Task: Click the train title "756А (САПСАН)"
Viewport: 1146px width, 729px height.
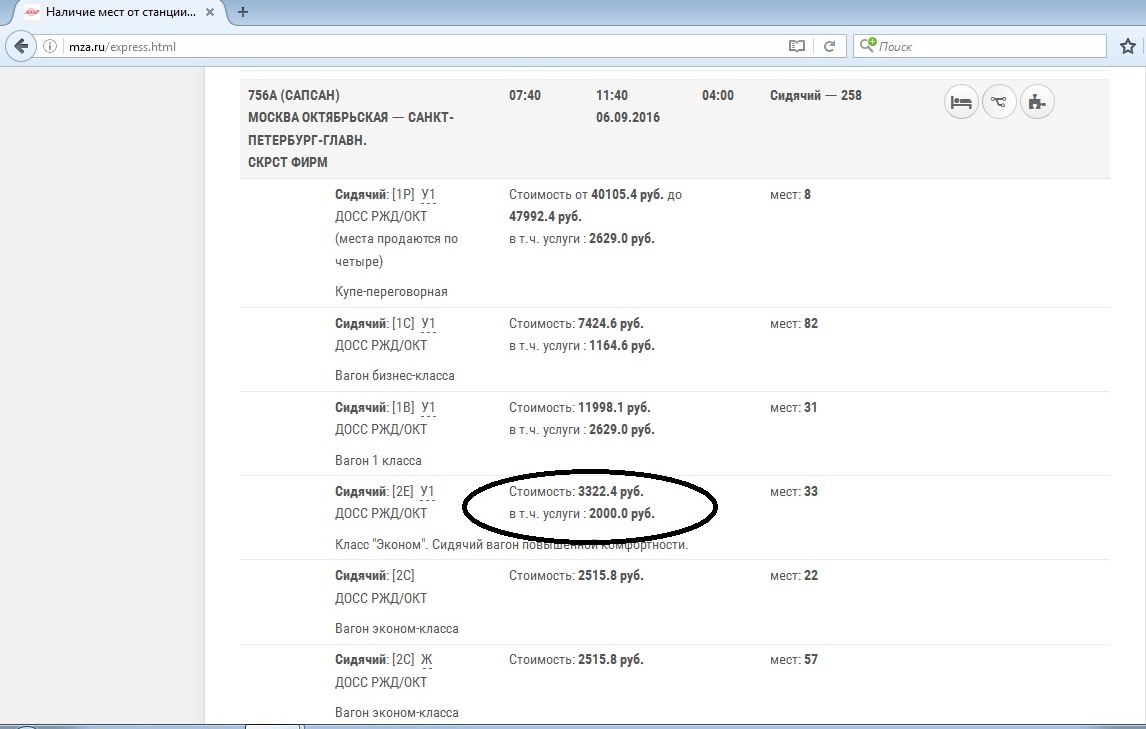Action: click(294, 96)
